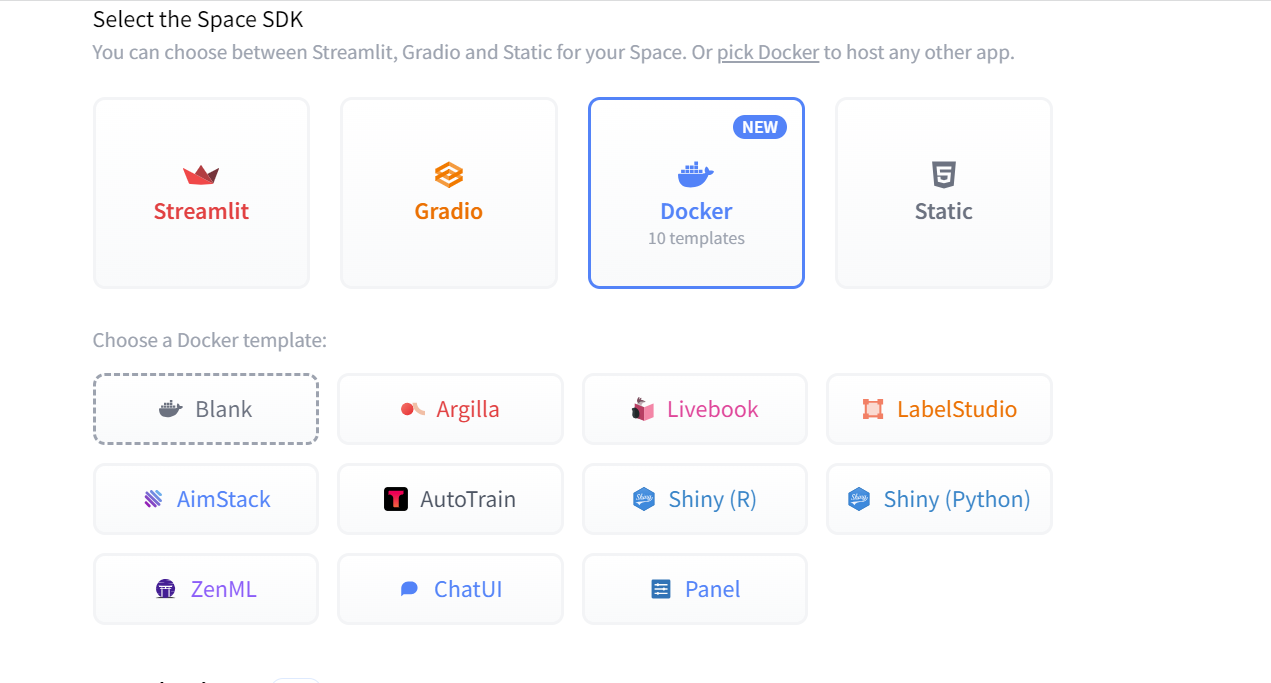Select the Shiny (R) template
Viewport: 1271px width, 683px height.
[x=695, y=499]
